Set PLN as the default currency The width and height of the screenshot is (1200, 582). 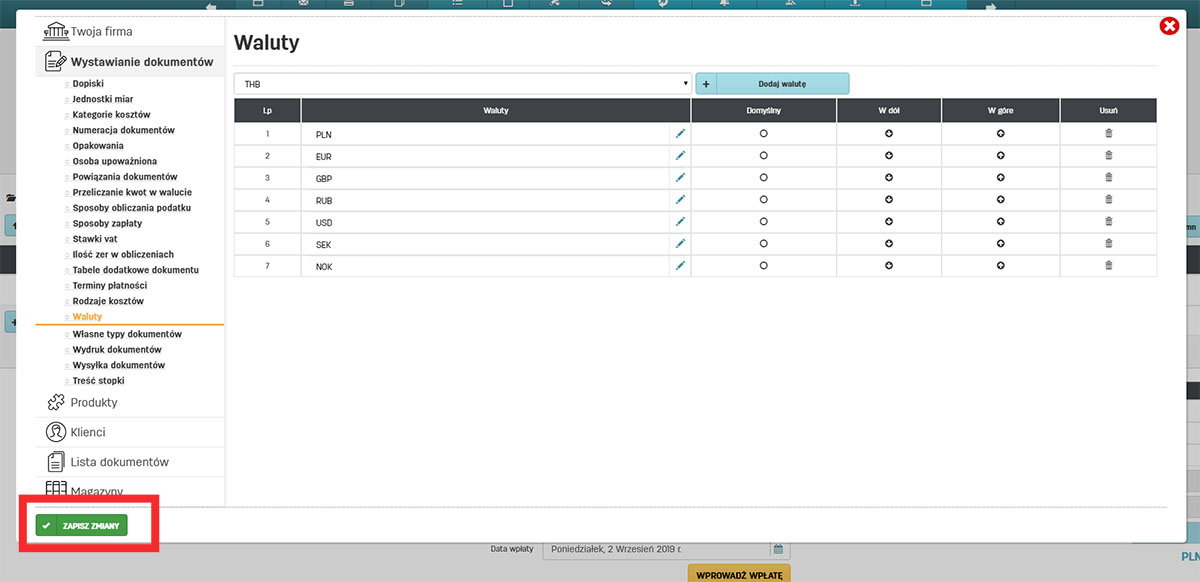[x=763, y=134]
